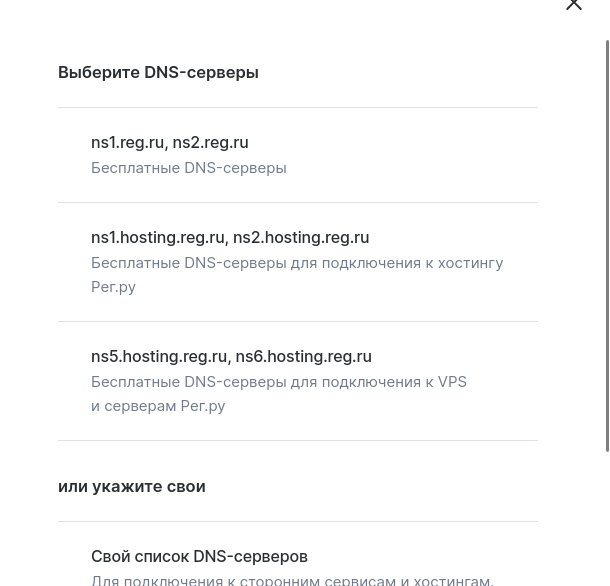Click 'Бесплатные DNS-серверы' description under ns1.reg.ru
This screenshot has height=586, width=610.
pyautogui.click(x=188, y=168)
